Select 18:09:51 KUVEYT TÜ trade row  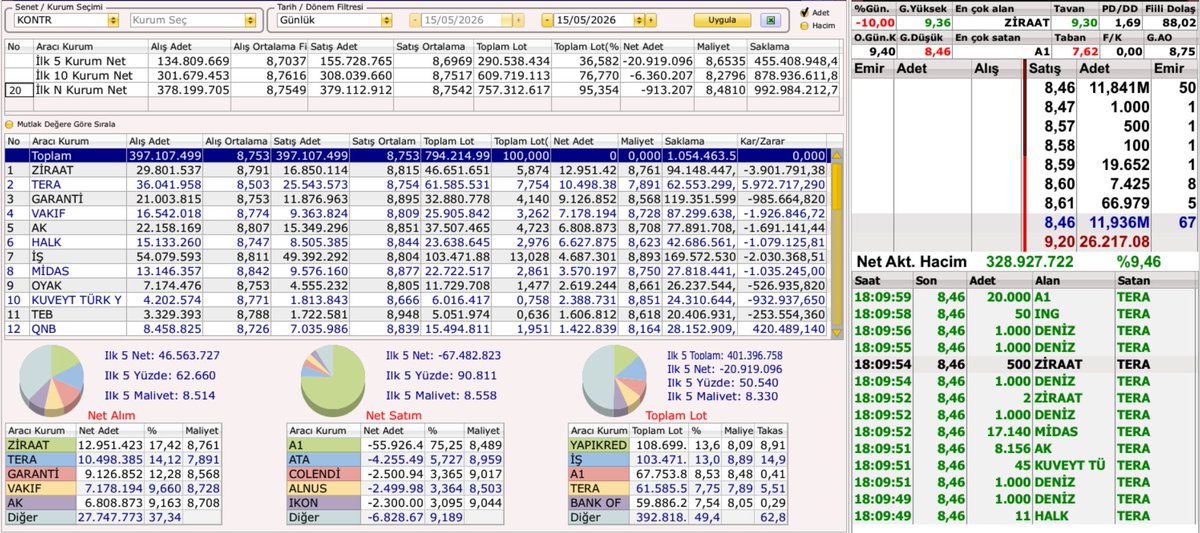point(1025,465)
